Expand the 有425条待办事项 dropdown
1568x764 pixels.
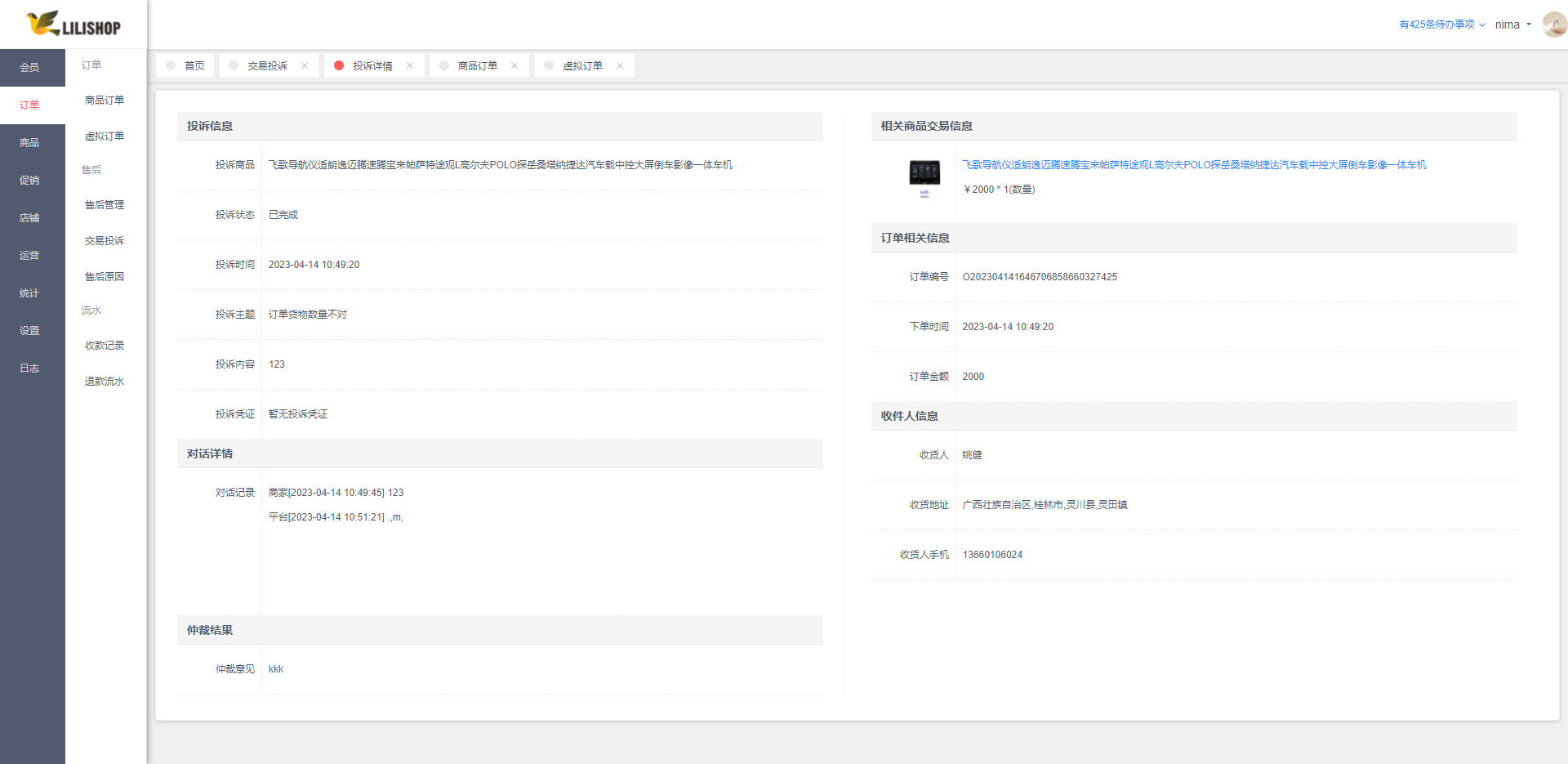[x=1442, y=25]
